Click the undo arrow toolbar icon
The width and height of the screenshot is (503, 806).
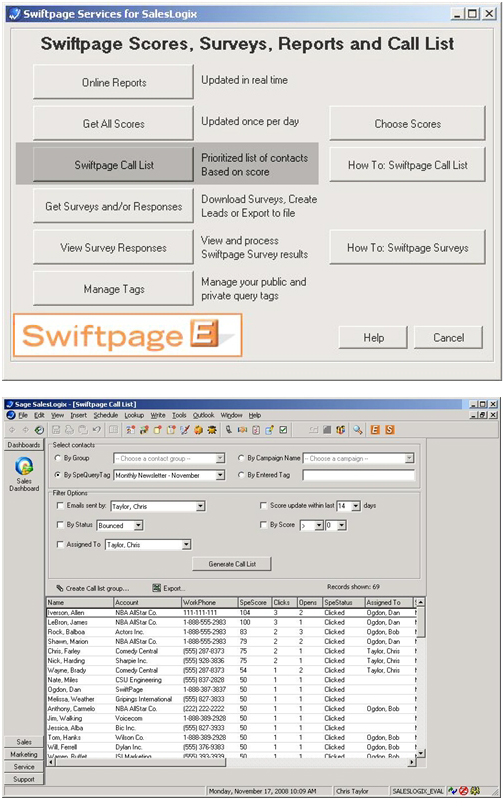[x=96, y=429]
